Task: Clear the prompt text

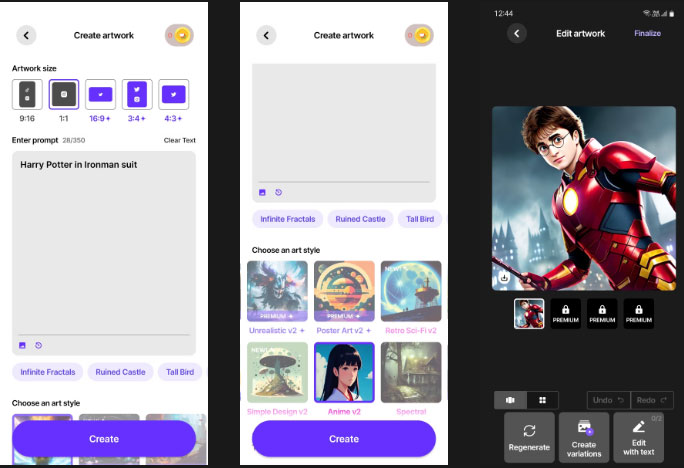Action: [180, 140]
